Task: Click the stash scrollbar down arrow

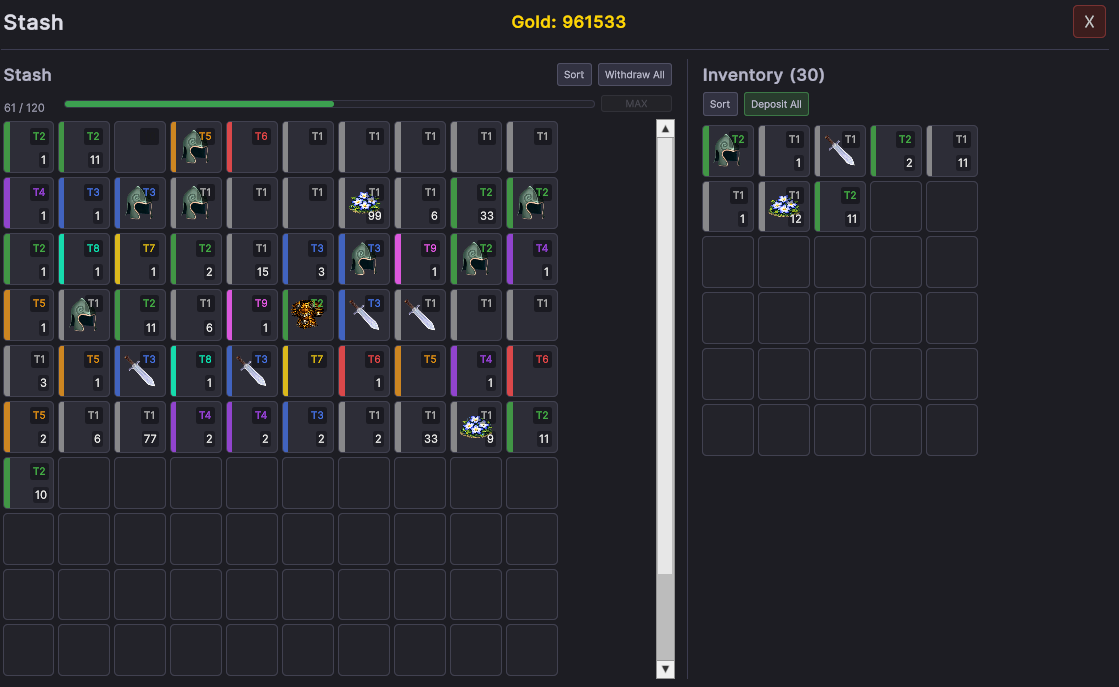Action: tap(665, 669)
